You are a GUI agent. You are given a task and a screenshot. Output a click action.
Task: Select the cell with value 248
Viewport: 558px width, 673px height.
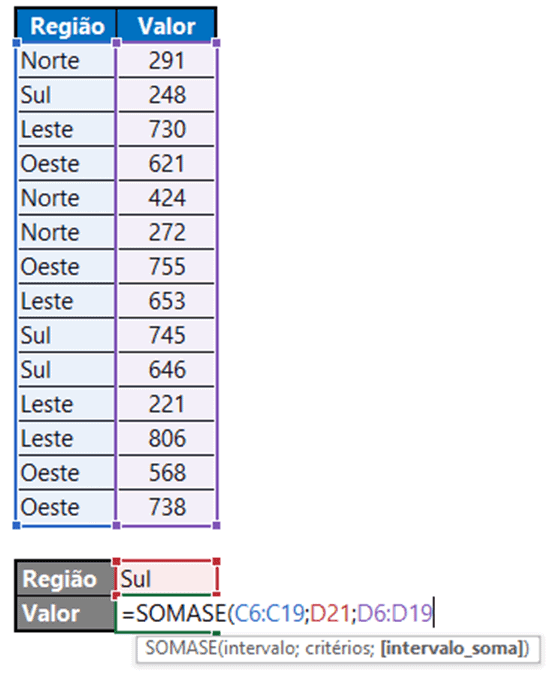(x=167, y=95)
